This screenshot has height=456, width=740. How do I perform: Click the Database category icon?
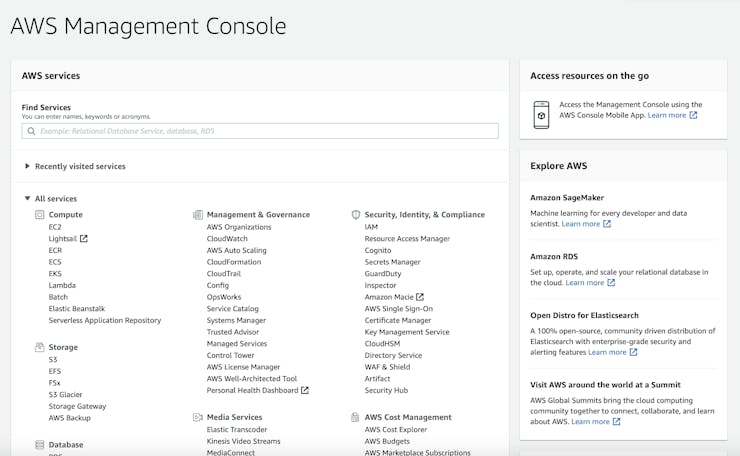click(x=40, y=445)
